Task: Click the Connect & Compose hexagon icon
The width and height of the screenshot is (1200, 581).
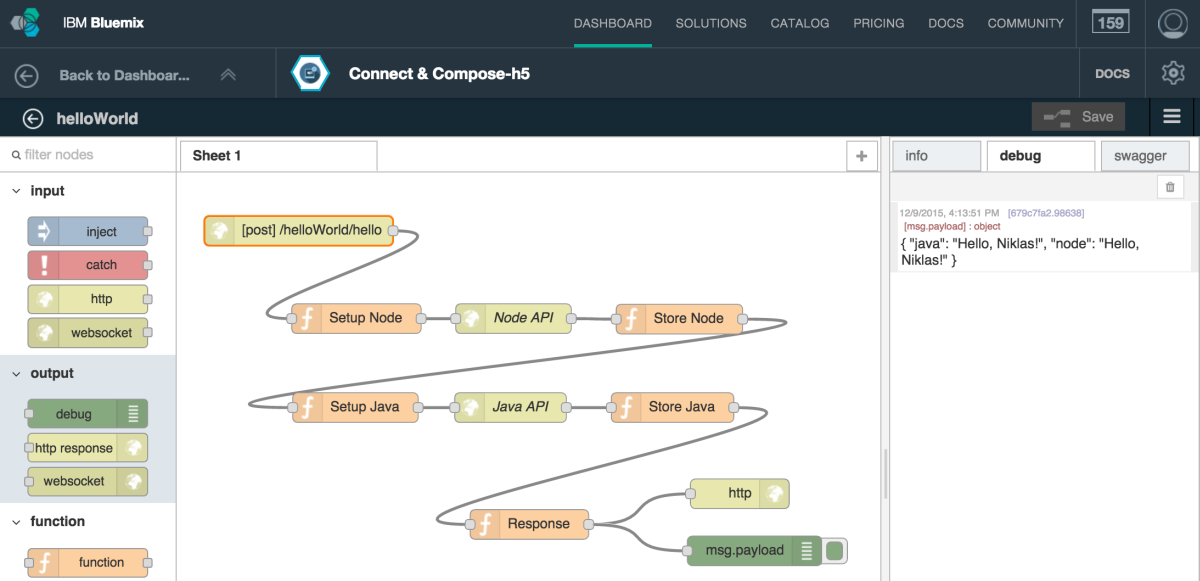Action: pyautogui.click(x=310, y=72)
